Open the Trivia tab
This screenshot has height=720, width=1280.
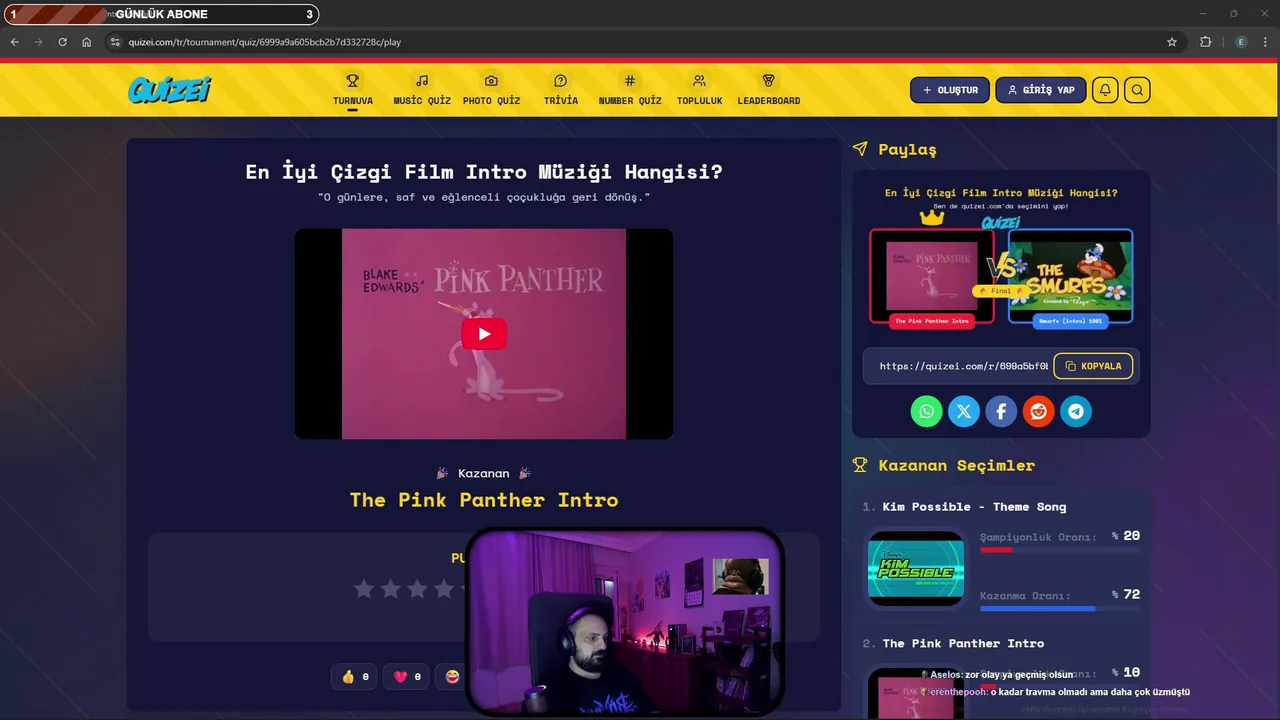pyautogui.click(x=560, y=90)
